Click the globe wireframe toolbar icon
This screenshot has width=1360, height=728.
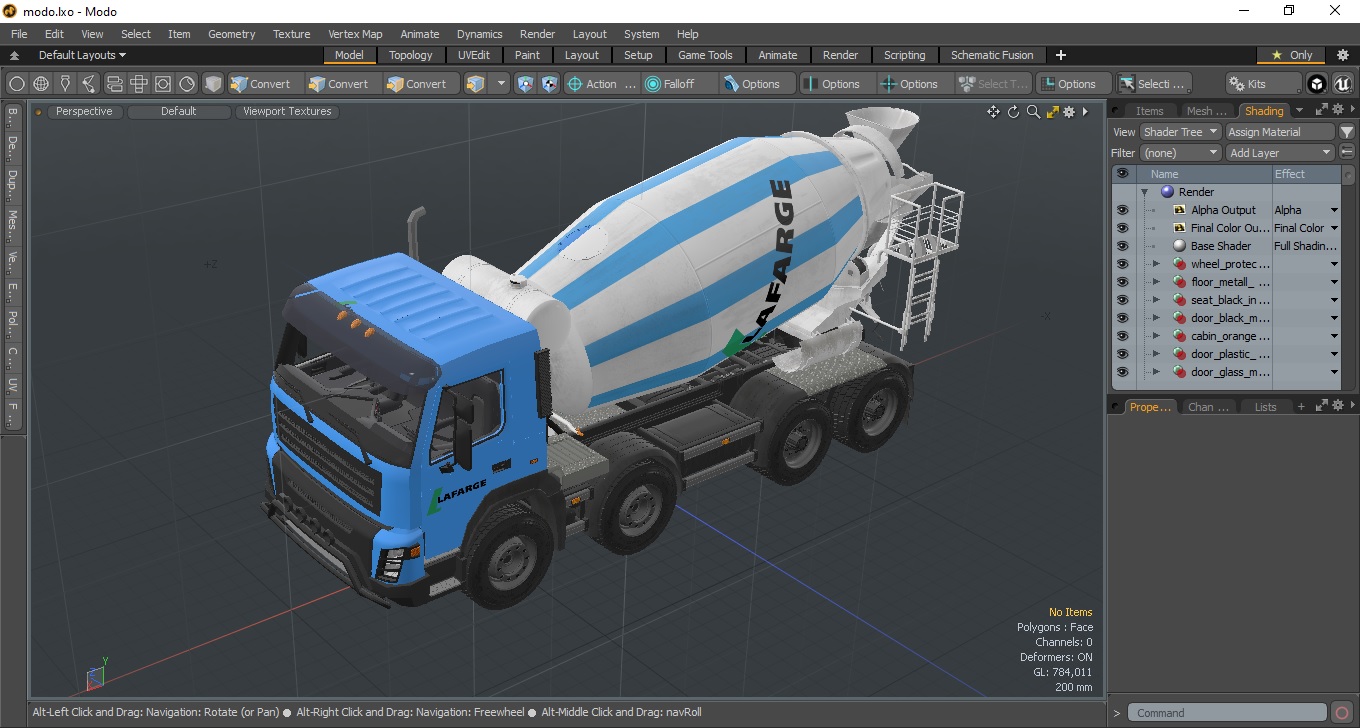(x=41, y=84)
